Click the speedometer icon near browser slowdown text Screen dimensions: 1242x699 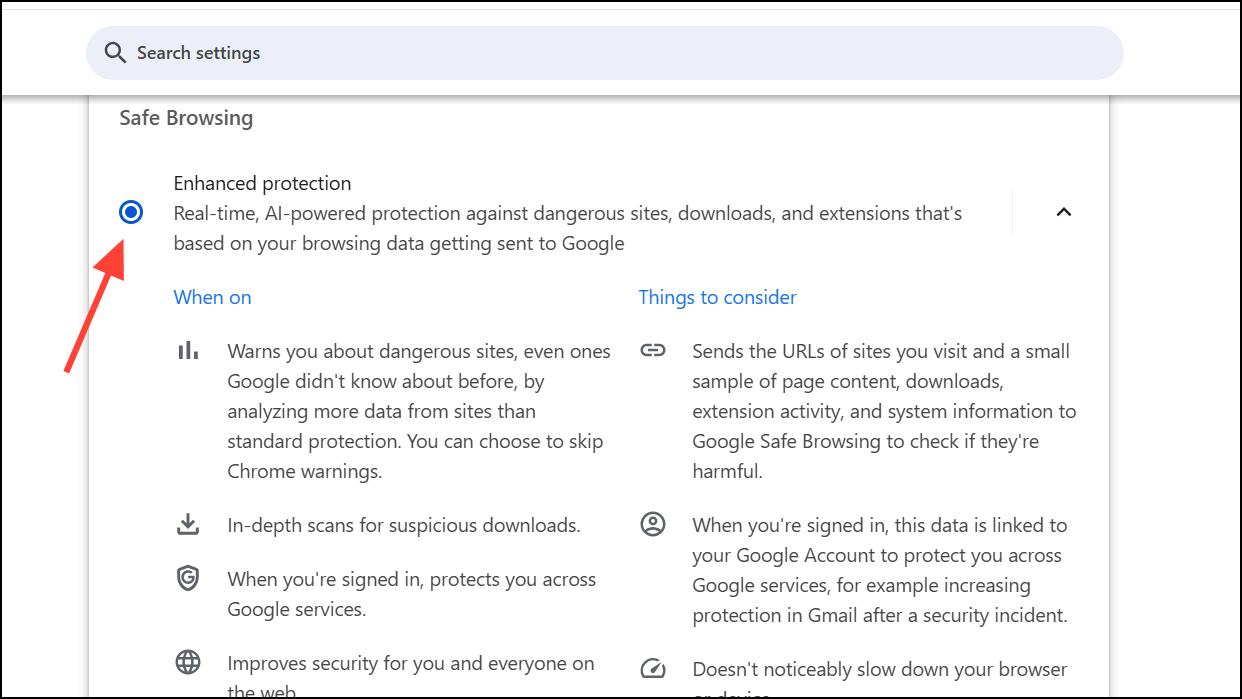(652, 668)
